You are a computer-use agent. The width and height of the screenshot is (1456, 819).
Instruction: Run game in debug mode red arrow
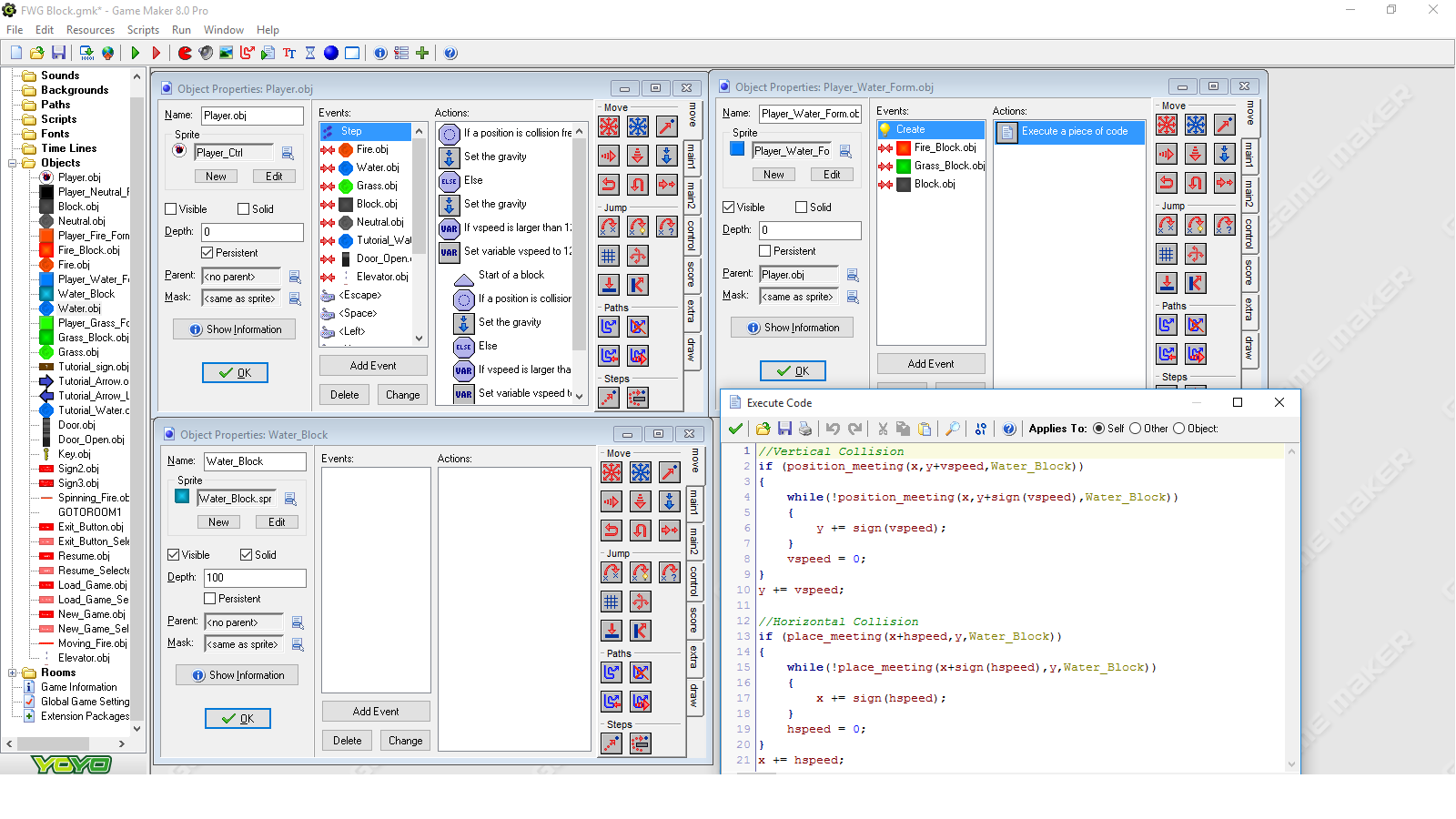point(156,53)
